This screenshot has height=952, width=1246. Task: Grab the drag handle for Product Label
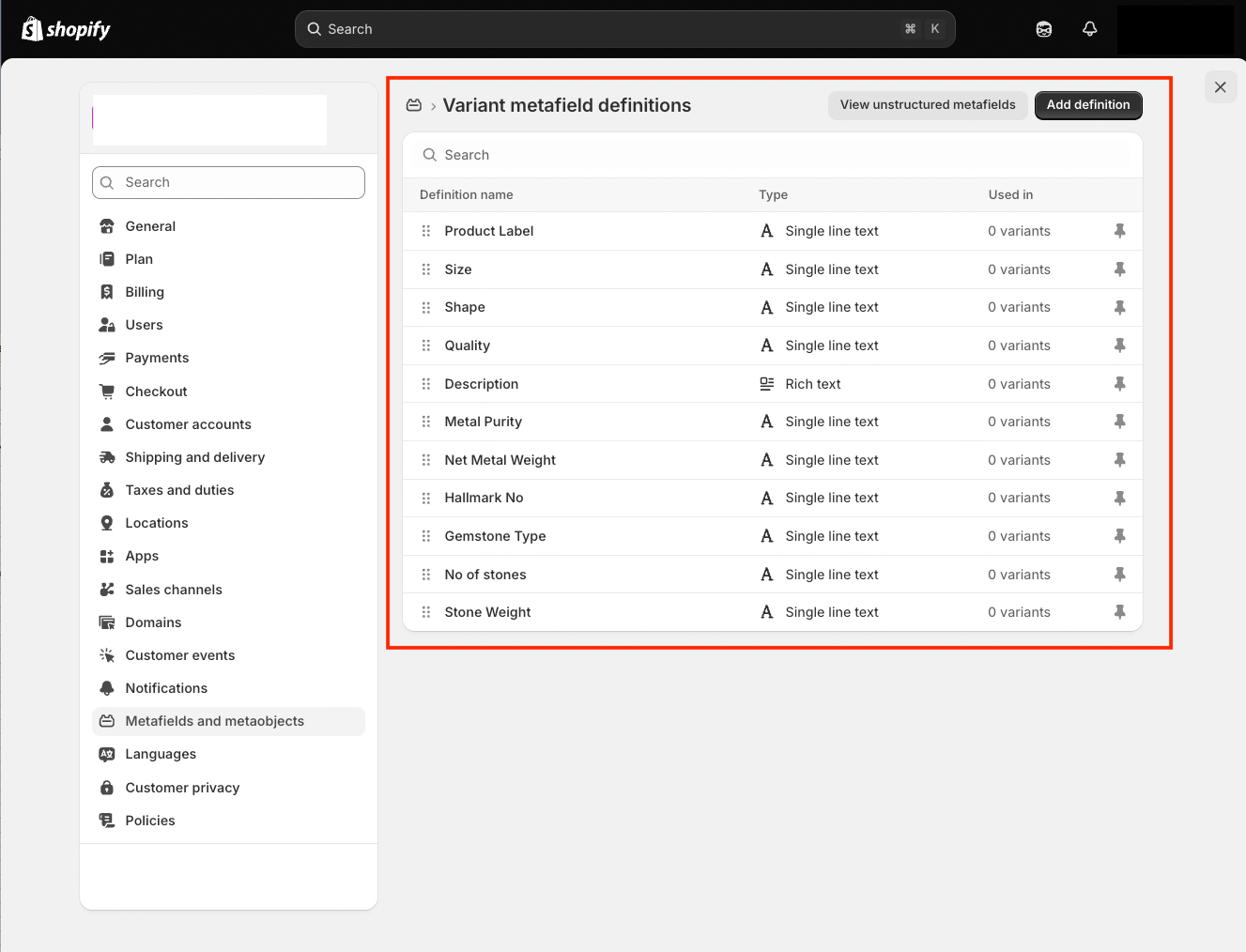point(426,231)
